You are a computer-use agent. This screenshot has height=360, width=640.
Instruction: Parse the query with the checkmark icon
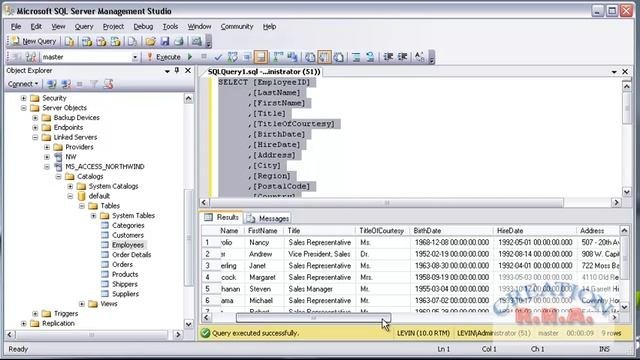(x=218, y=57)
